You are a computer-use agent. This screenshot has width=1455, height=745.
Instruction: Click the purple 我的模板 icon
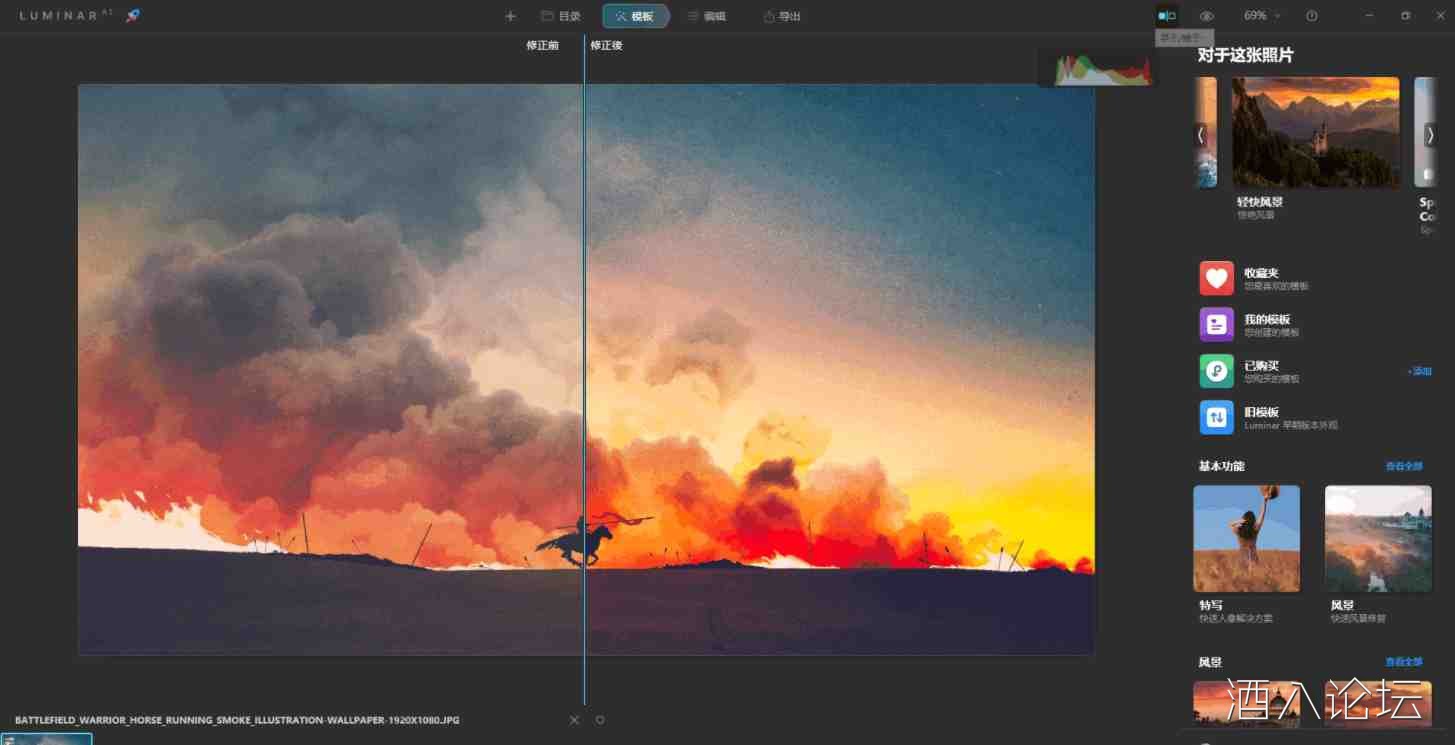(x=1217, y=324)
